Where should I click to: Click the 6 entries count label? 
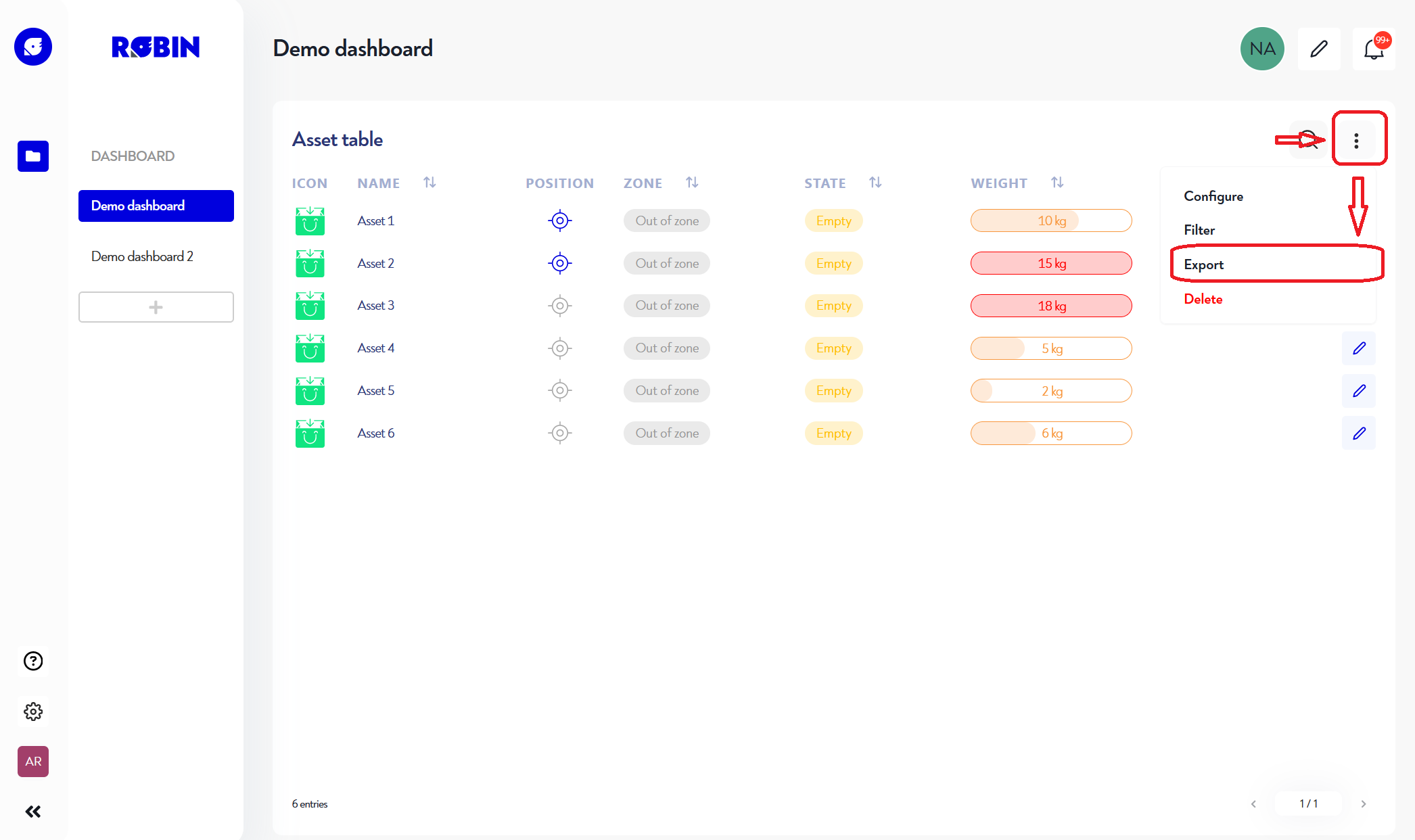310,803
